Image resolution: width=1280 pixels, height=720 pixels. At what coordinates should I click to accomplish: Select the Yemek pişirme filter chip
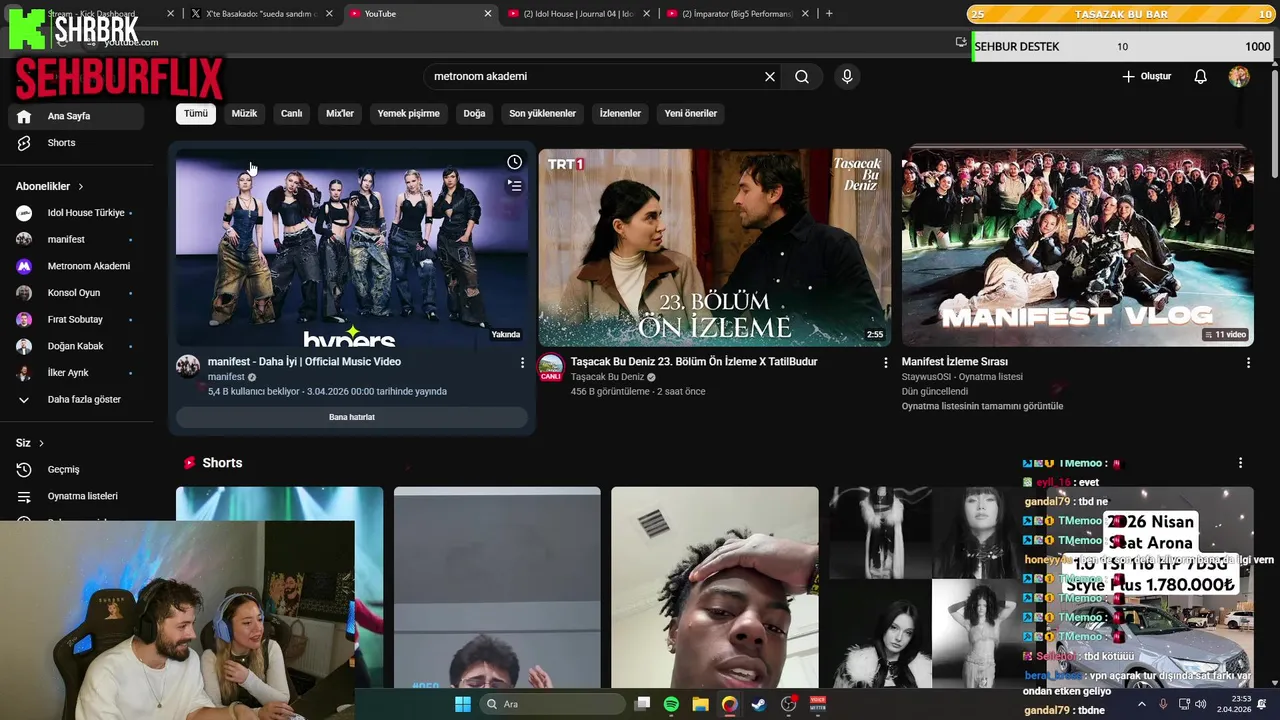coord(408,113)
